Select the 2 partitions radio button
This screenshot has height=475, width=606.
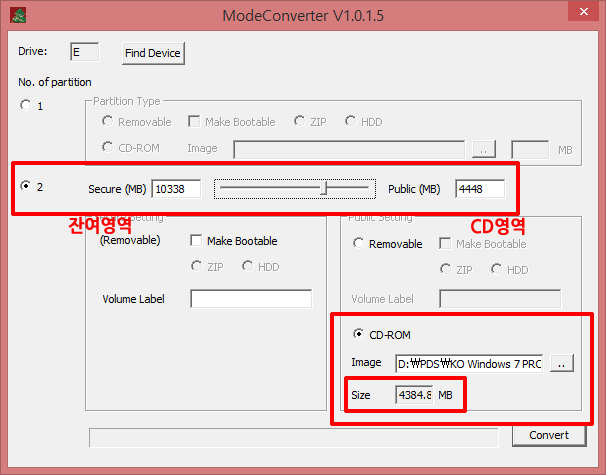click(x=26, y=186)
